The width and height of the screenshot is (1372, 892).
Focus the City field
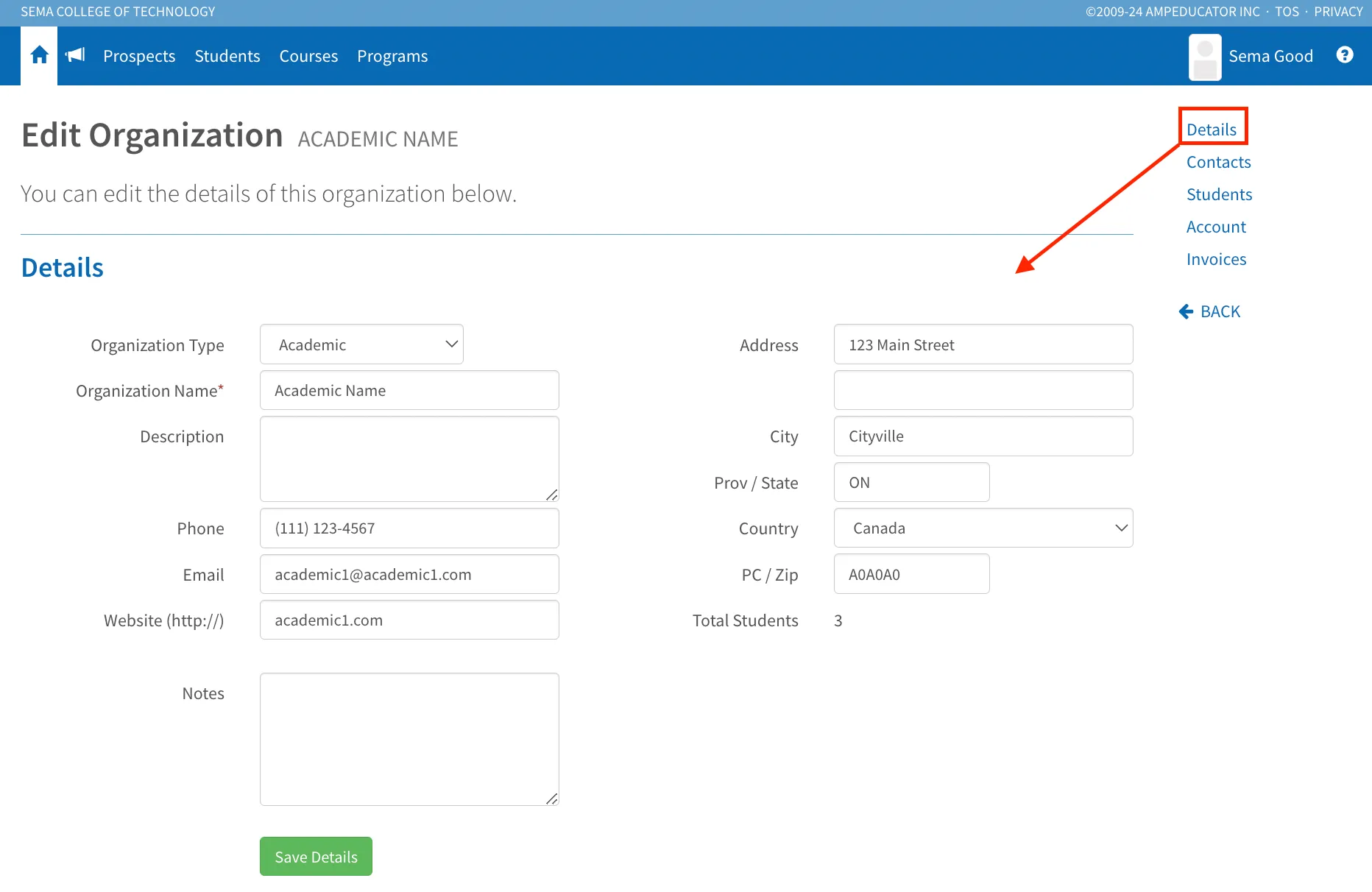click(x=983, y=436)
